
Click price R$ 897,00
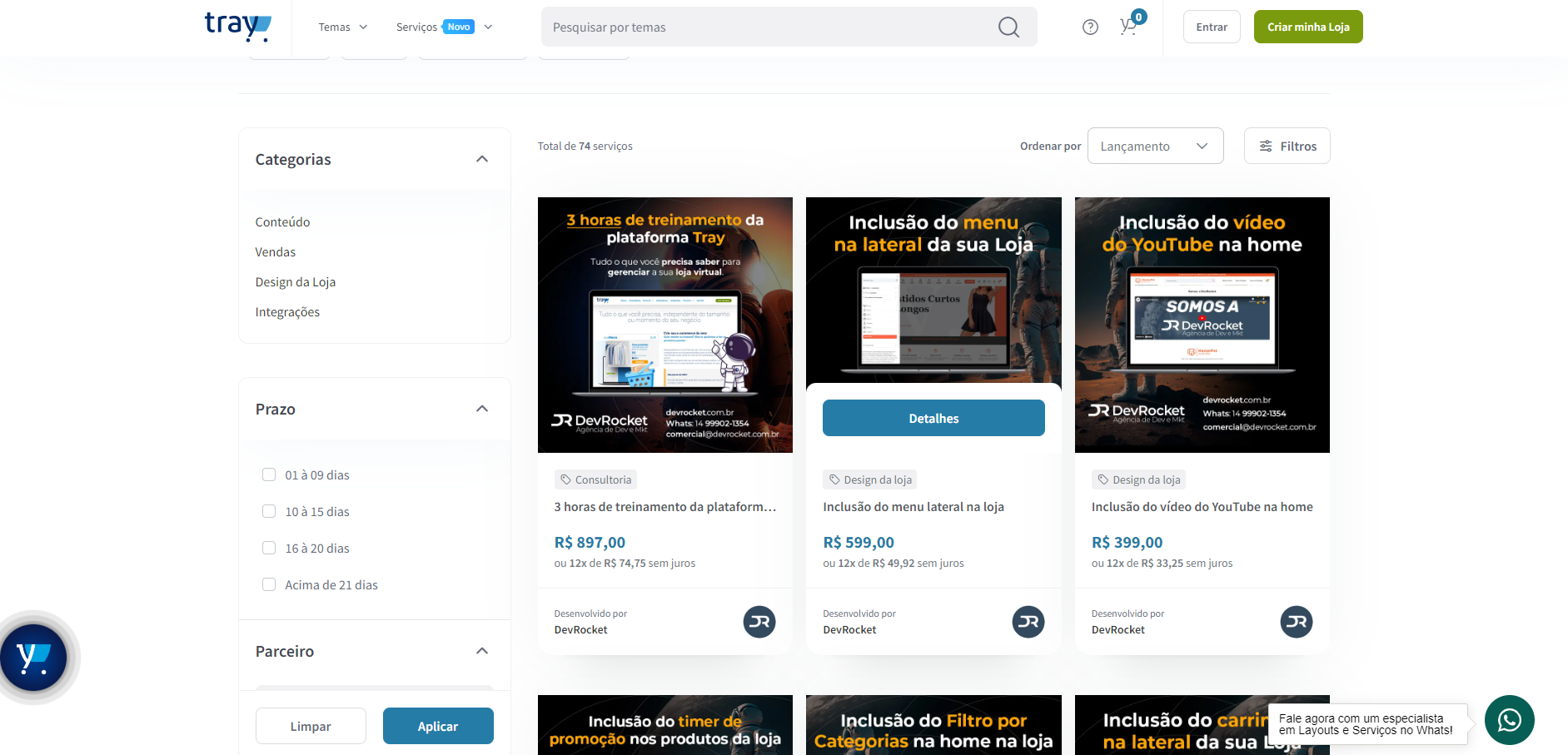click(590, 543)
